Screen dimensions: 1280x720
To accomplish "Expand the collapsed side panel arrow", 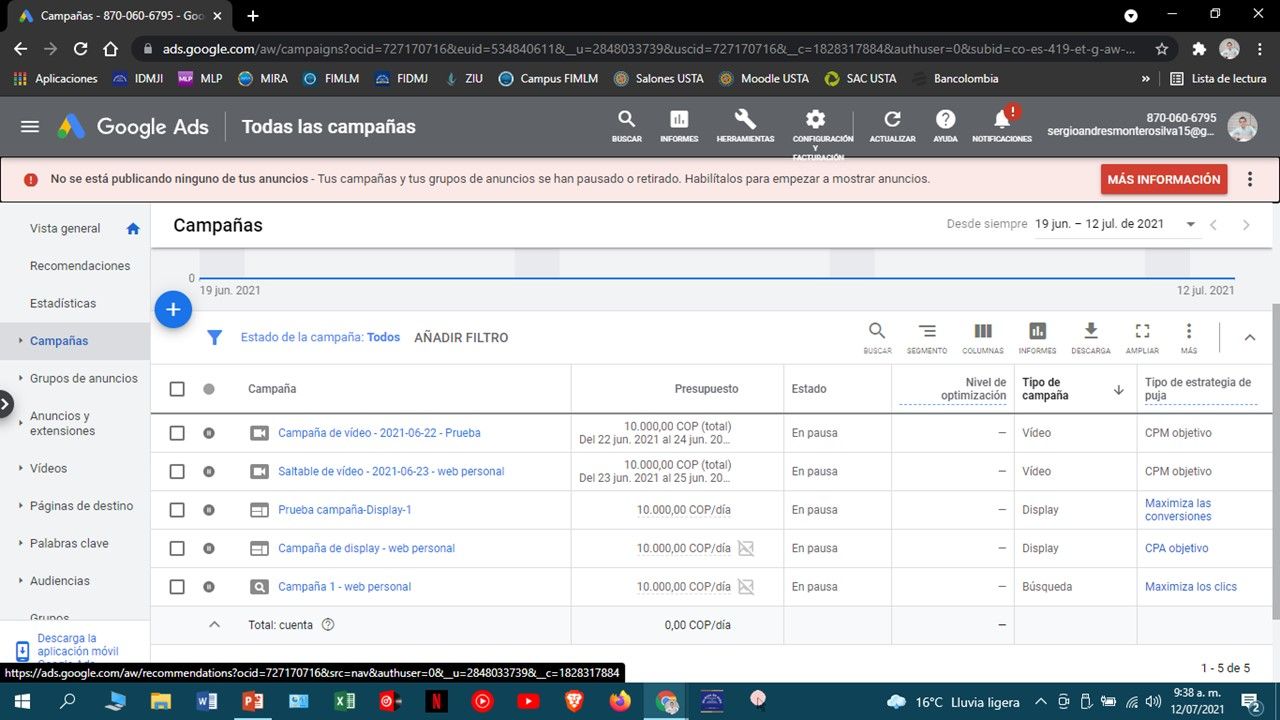I will click(x=5, y=404).
